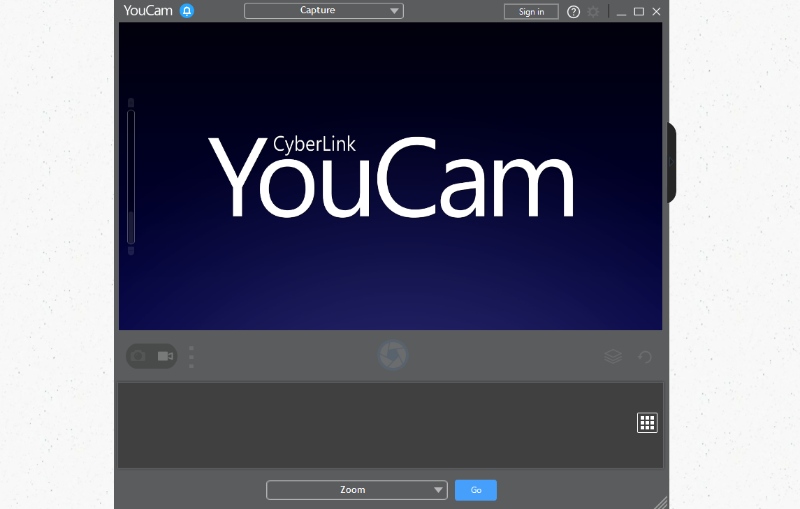The image size is (800, 509).
Task: Switch to video recording mode
Action: tap(165, 356)
